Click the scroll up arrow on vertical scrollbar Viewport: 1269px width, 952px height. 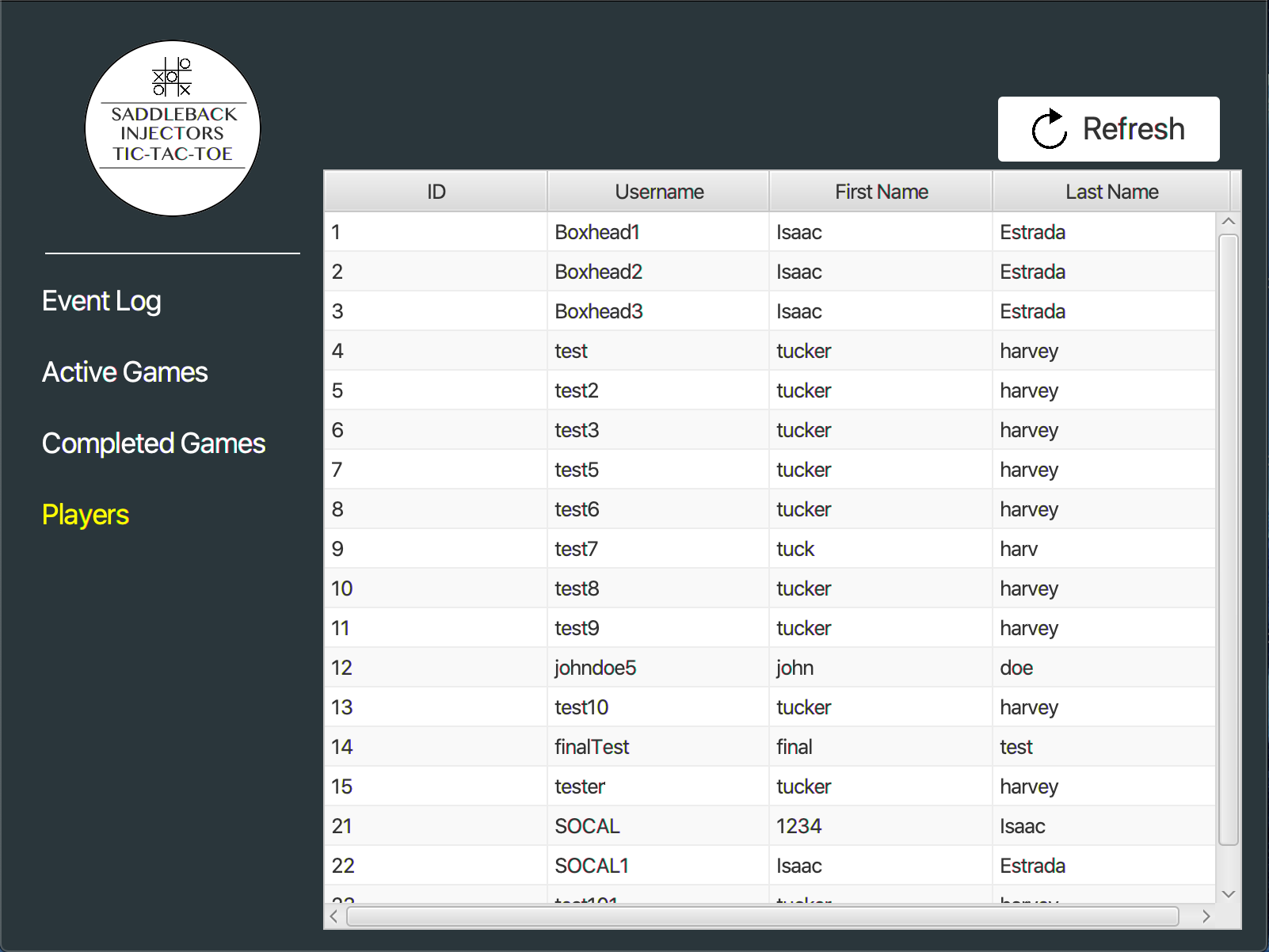(x=1229, y=220)
